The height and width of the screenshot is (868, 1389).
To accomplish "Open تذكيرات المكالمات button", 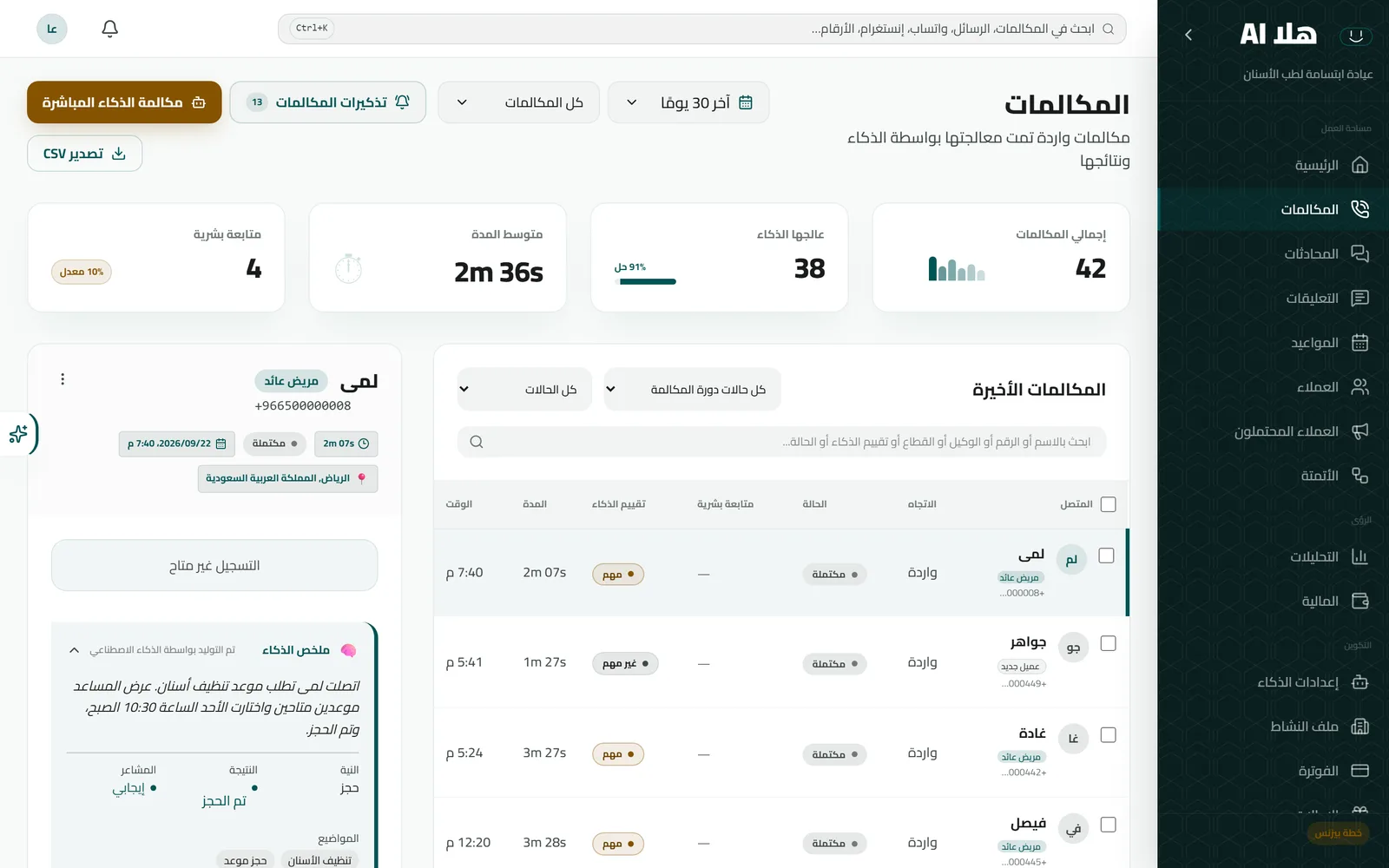I will 328,102.
